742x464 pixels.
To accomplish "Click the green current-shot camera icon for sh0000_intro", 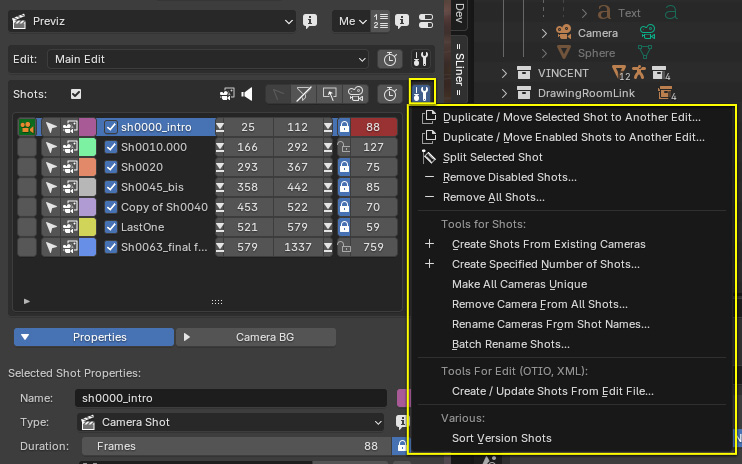I will 27,127.
